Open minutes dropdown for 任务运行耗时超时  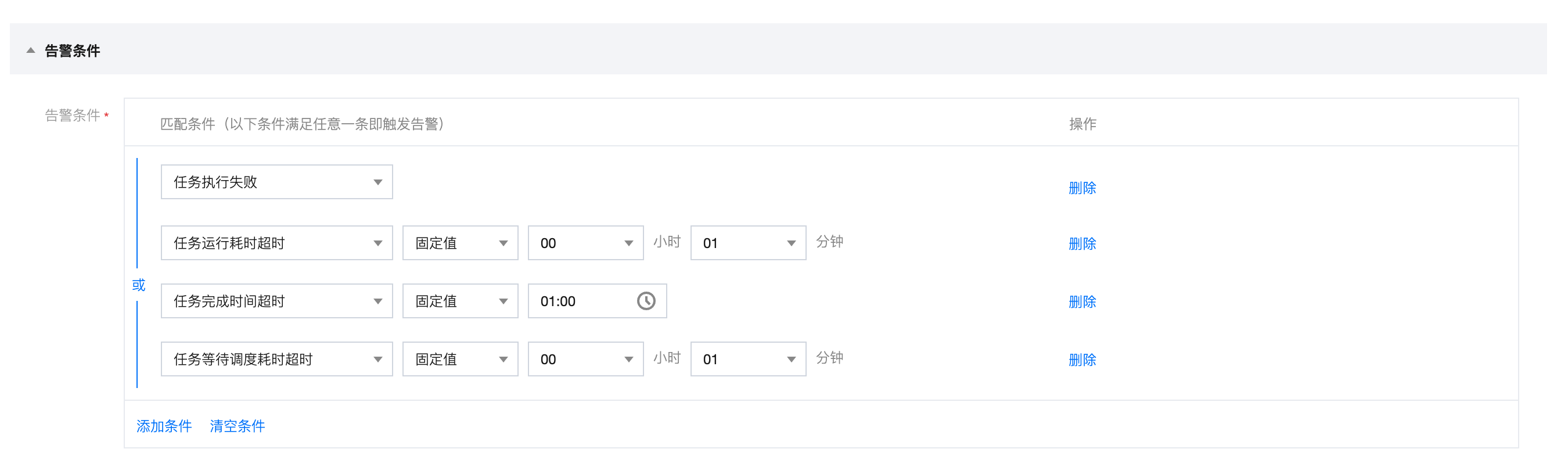pyautogui.click(x=747, y=243)
